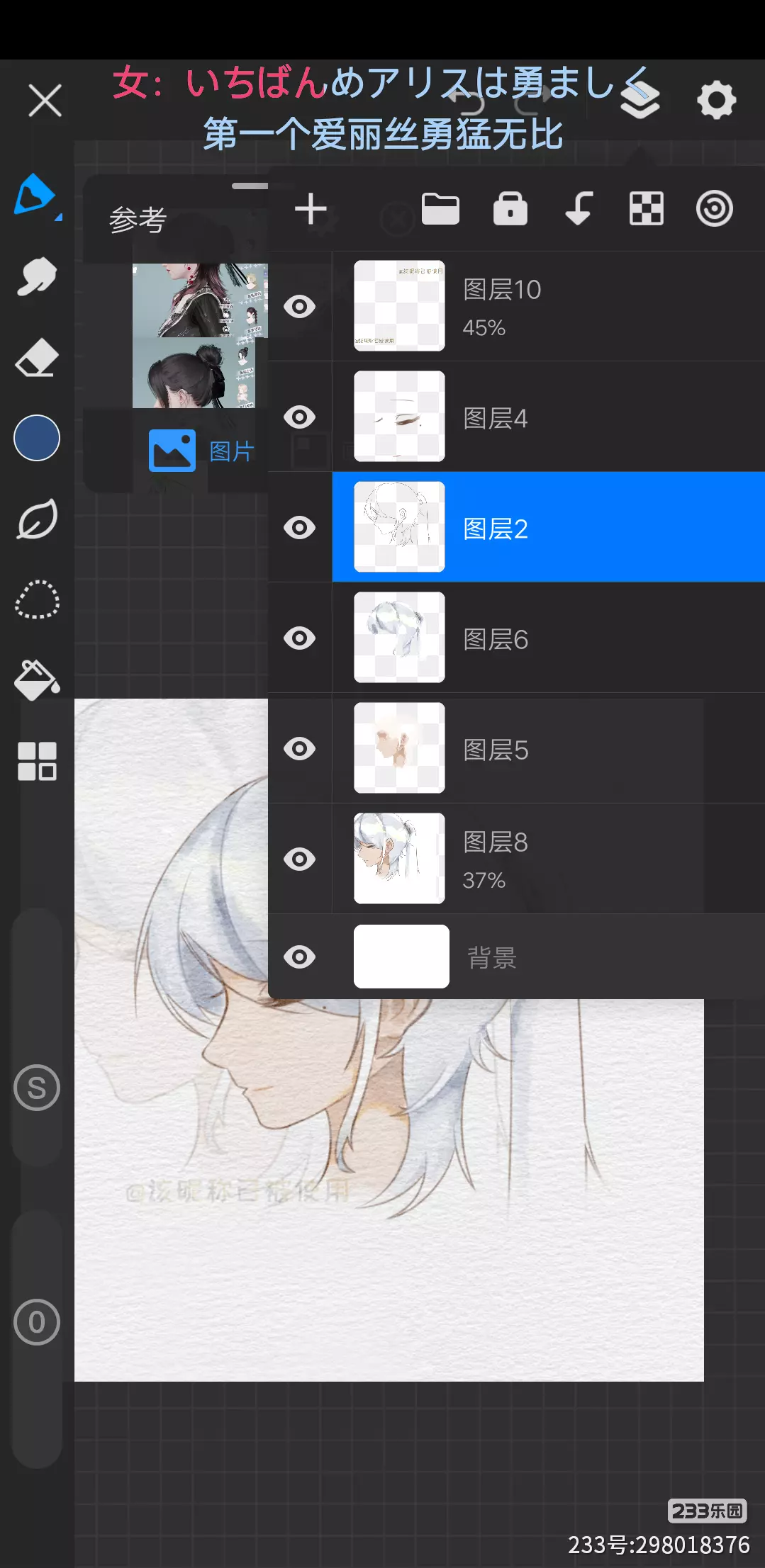Select layer named 图层6
The width and height of the screenshot is (765, 1568).
[x=496, y=640]
